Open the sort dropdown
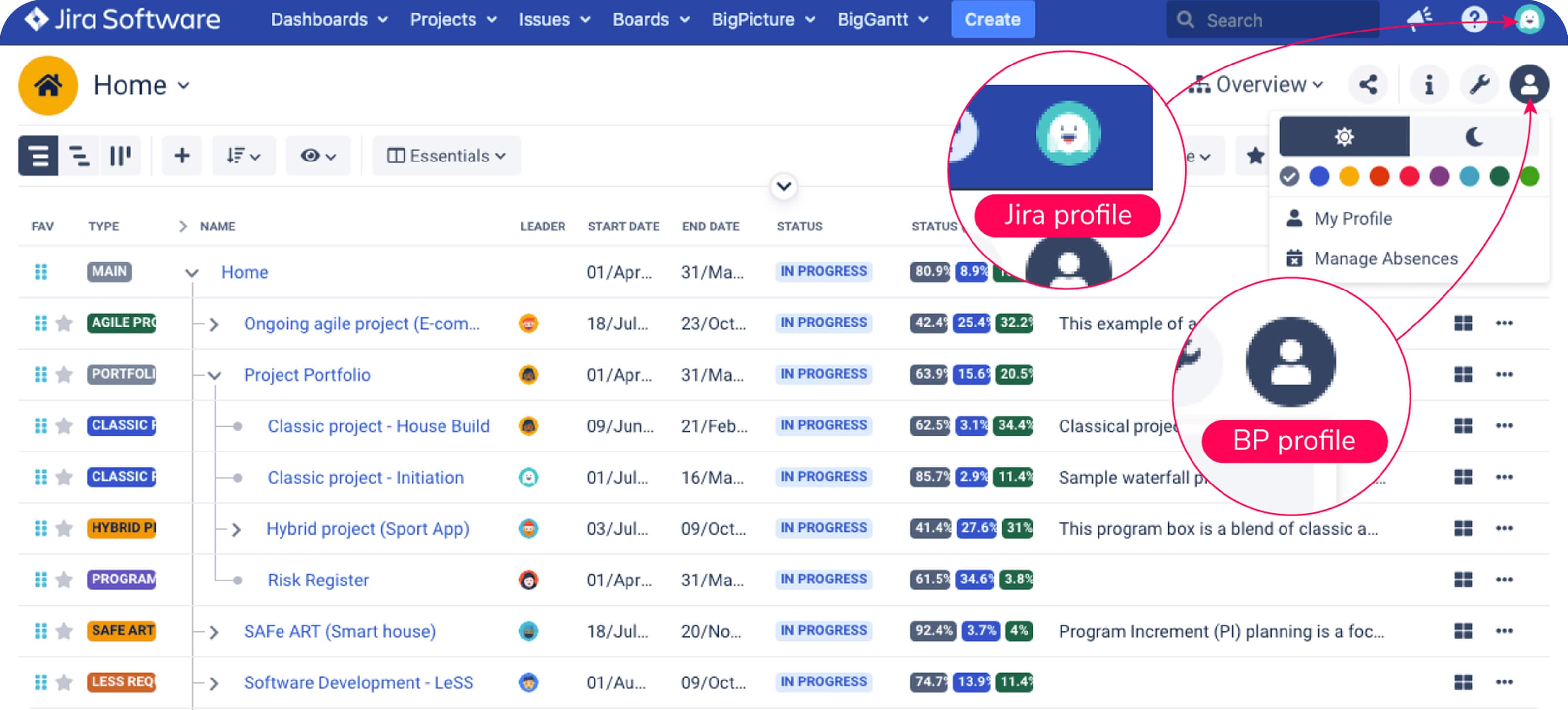Image resolution: width=1568 pixels, height=710 pixels. [243, 156]
